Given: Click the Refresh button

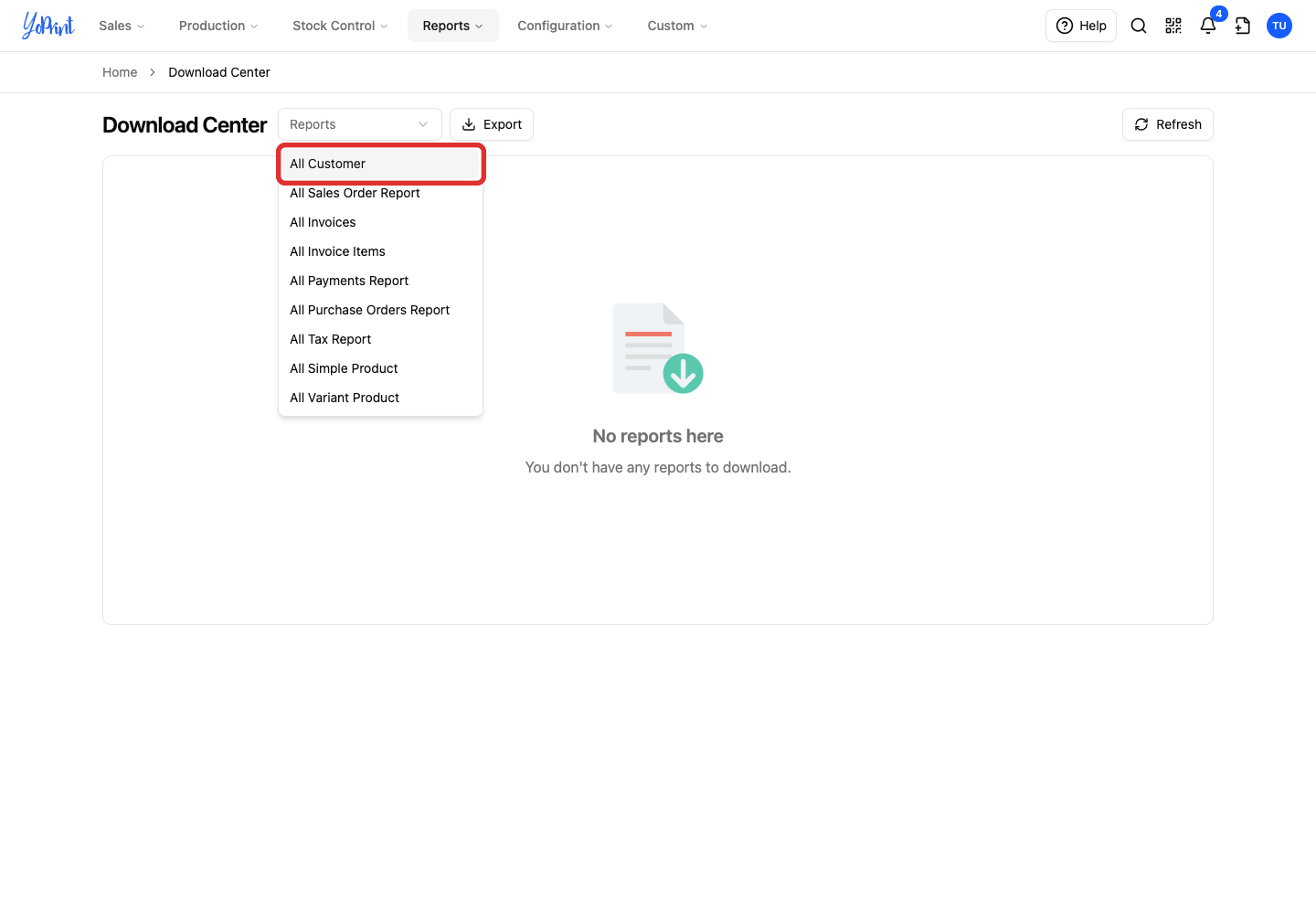Looking at the screenshot, I should click(x=1168, y=124).
